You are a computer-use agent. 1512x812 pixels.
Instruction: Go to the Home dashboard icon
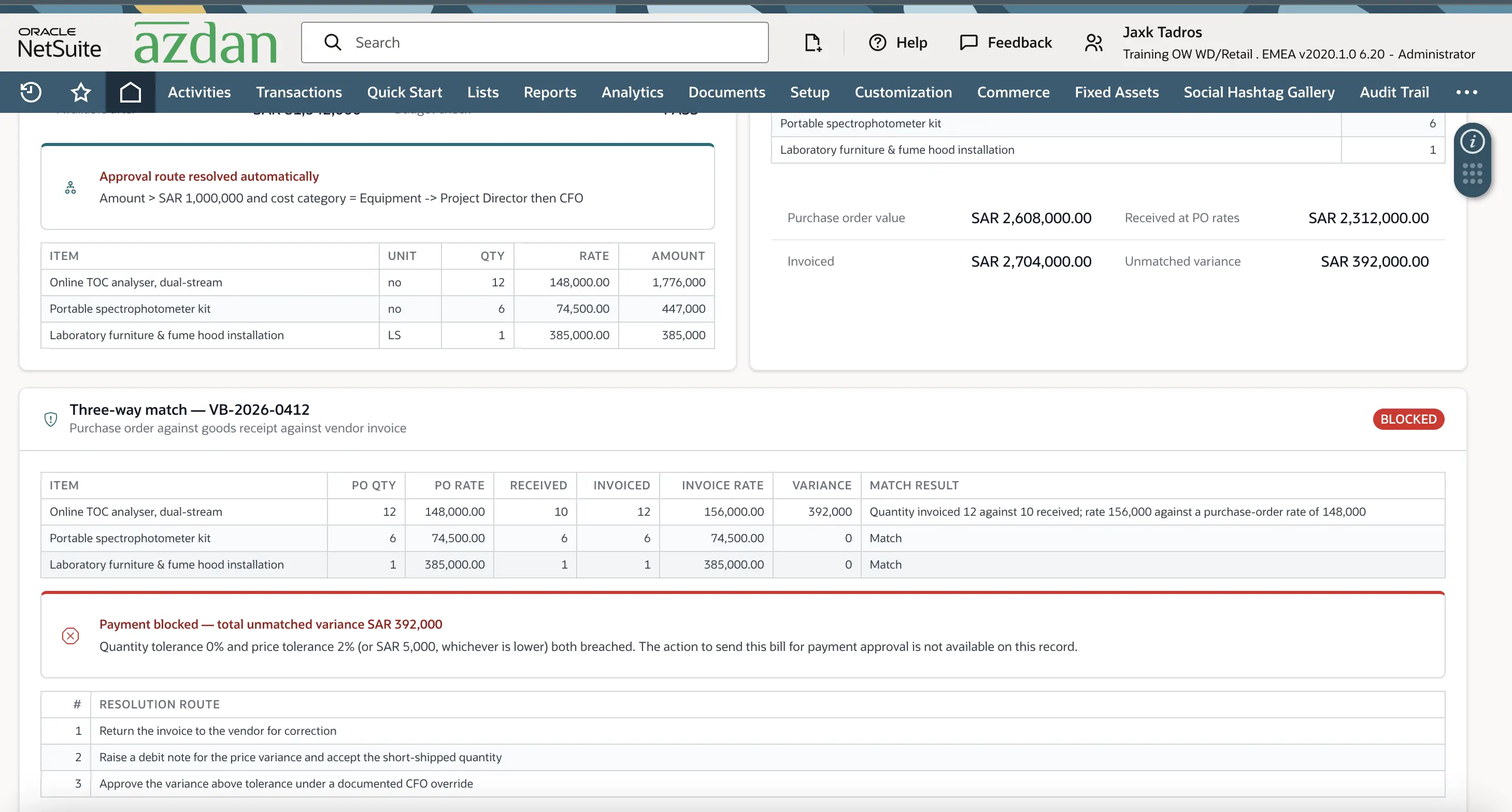tap(130, 92)
